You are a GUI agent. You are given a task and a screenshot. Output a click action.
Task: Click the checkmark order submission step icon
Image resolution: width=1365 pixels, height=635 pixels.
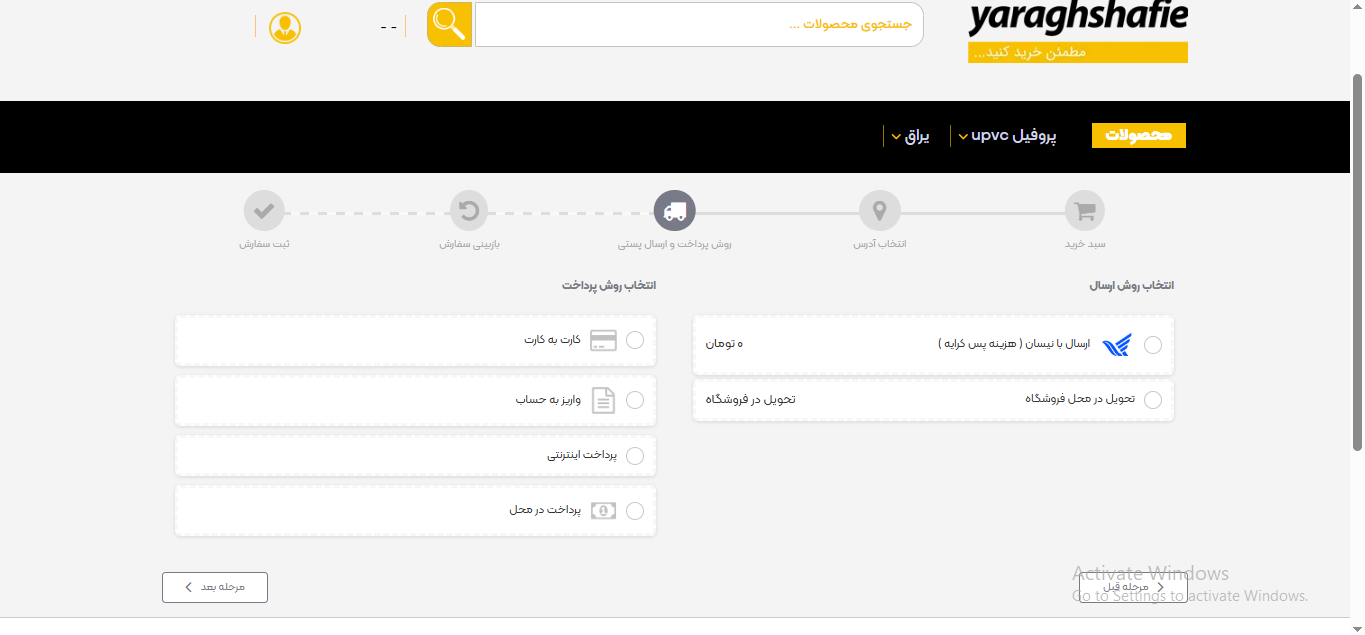264,210
